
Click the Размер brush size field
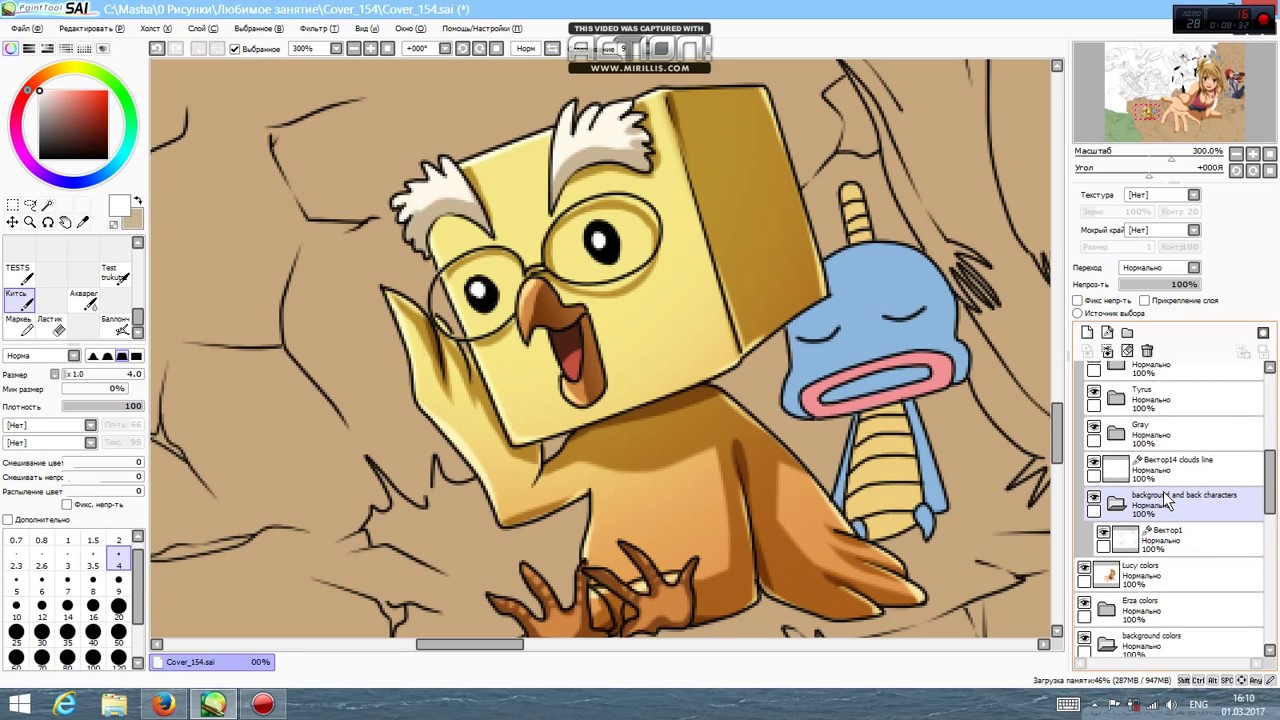(x=104, y=374)
